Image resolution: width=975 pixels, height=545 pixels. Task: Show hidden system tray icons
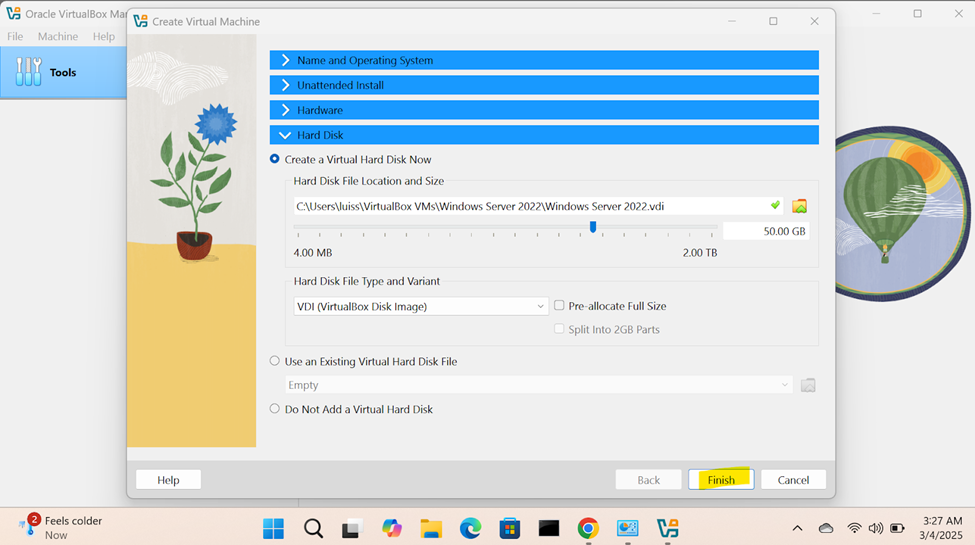coord(797,528)
